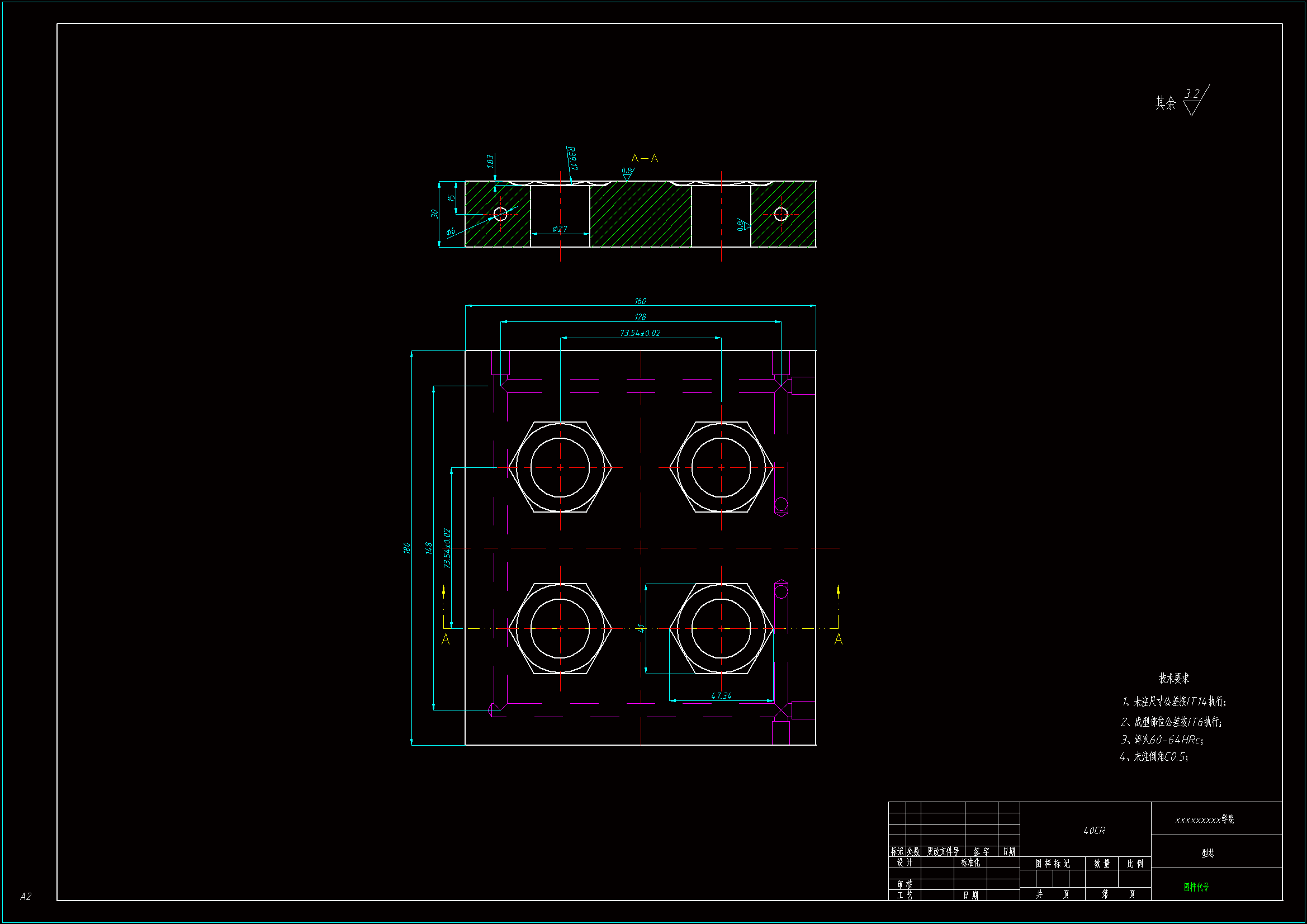Click the 40CR material text in title block
Viewport: 1307px width, 924px height.
coord(1093,831)
